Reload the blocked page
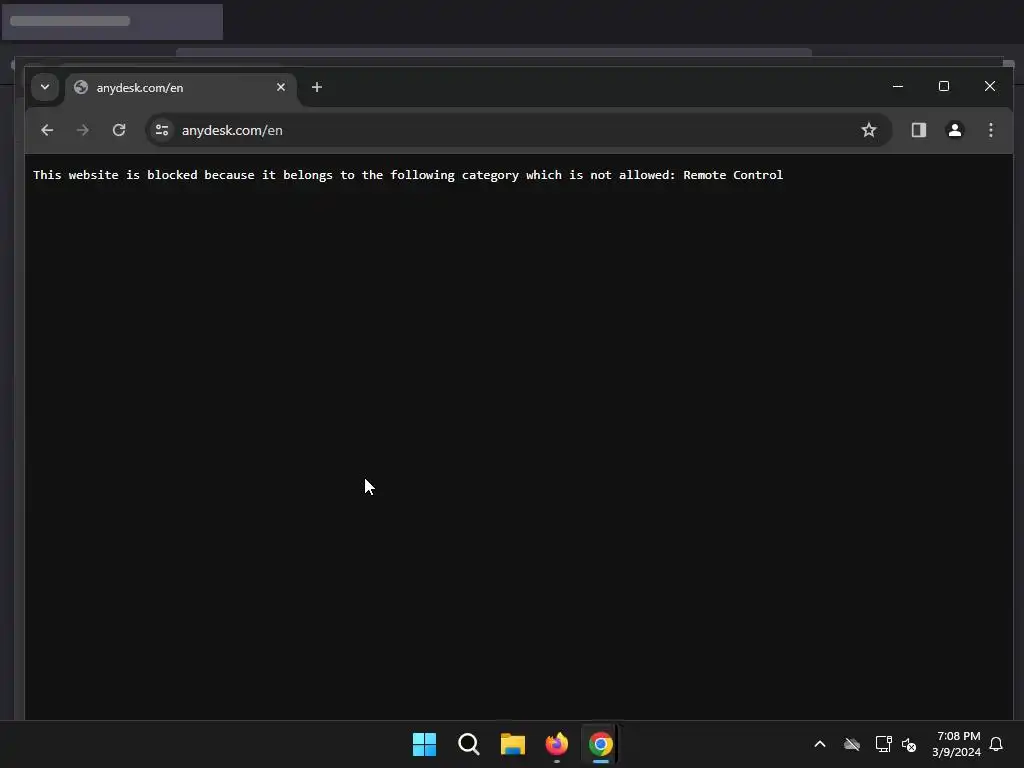The width and height of the screenshot is (1024, 768). click(x=119, y=130)
